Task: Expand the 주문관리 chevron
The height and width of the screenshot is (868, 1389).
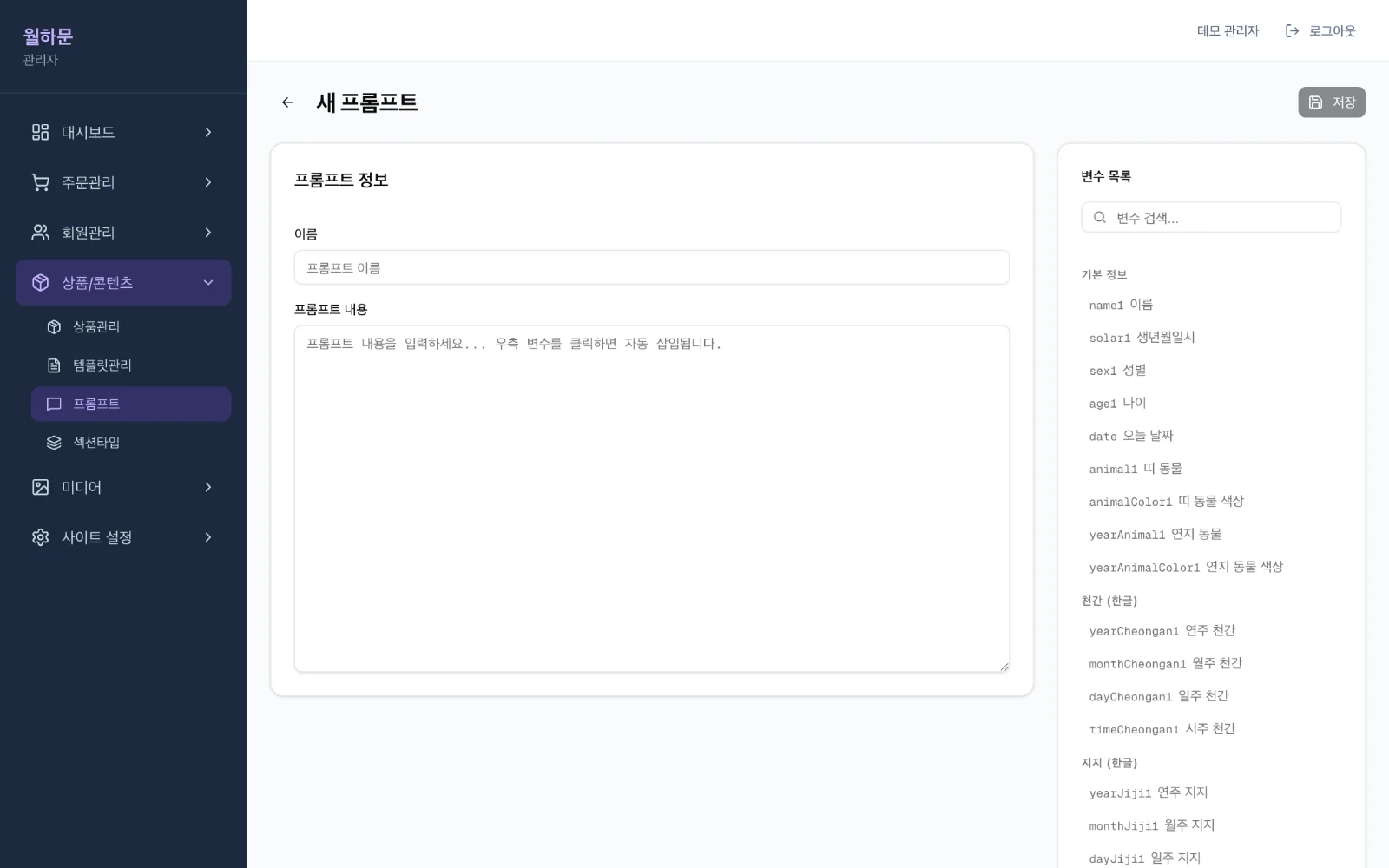Action: [x=208, y=182]
